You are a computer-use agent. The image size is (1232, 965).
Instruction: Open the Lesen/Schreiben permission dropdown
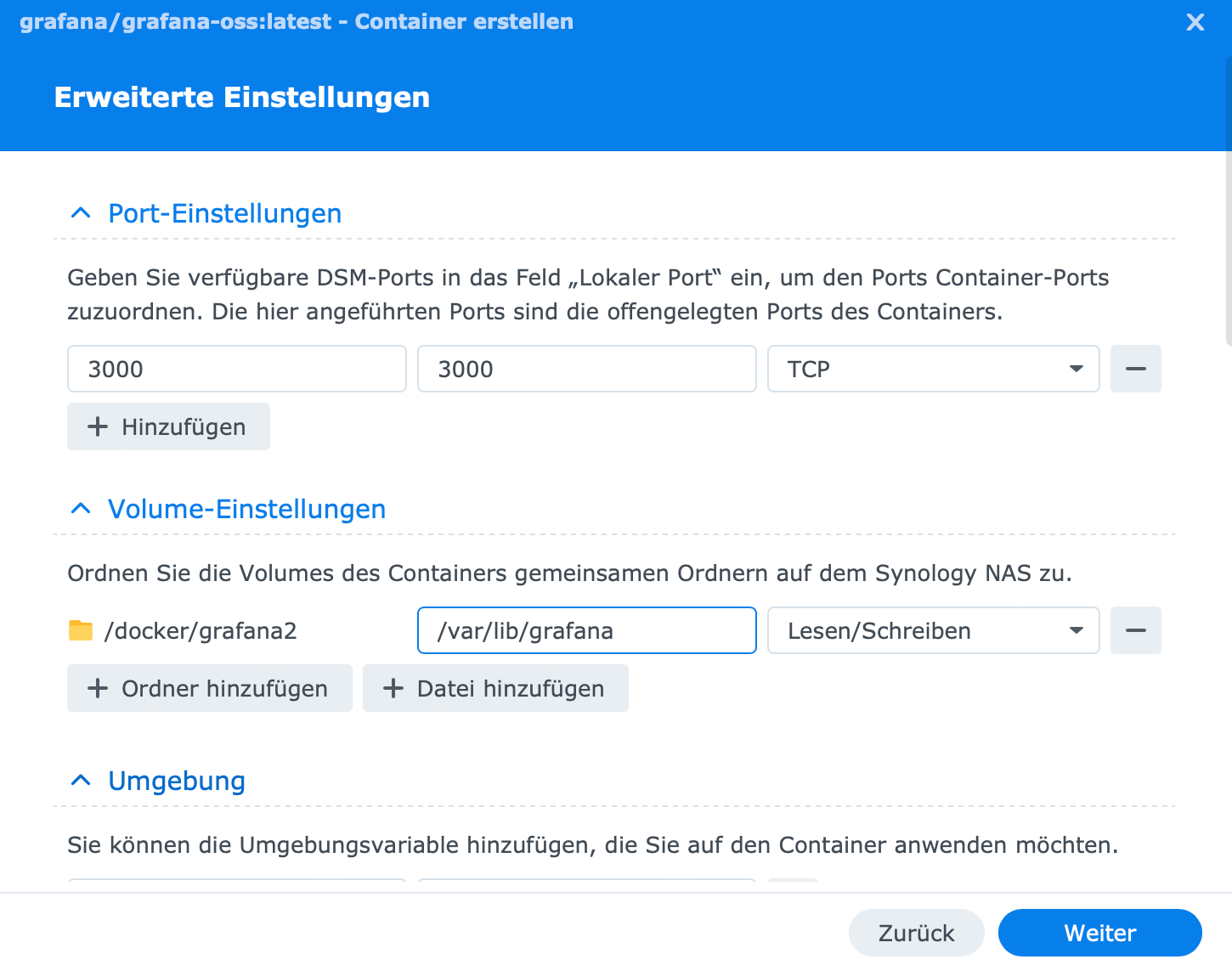coord(933,630)
